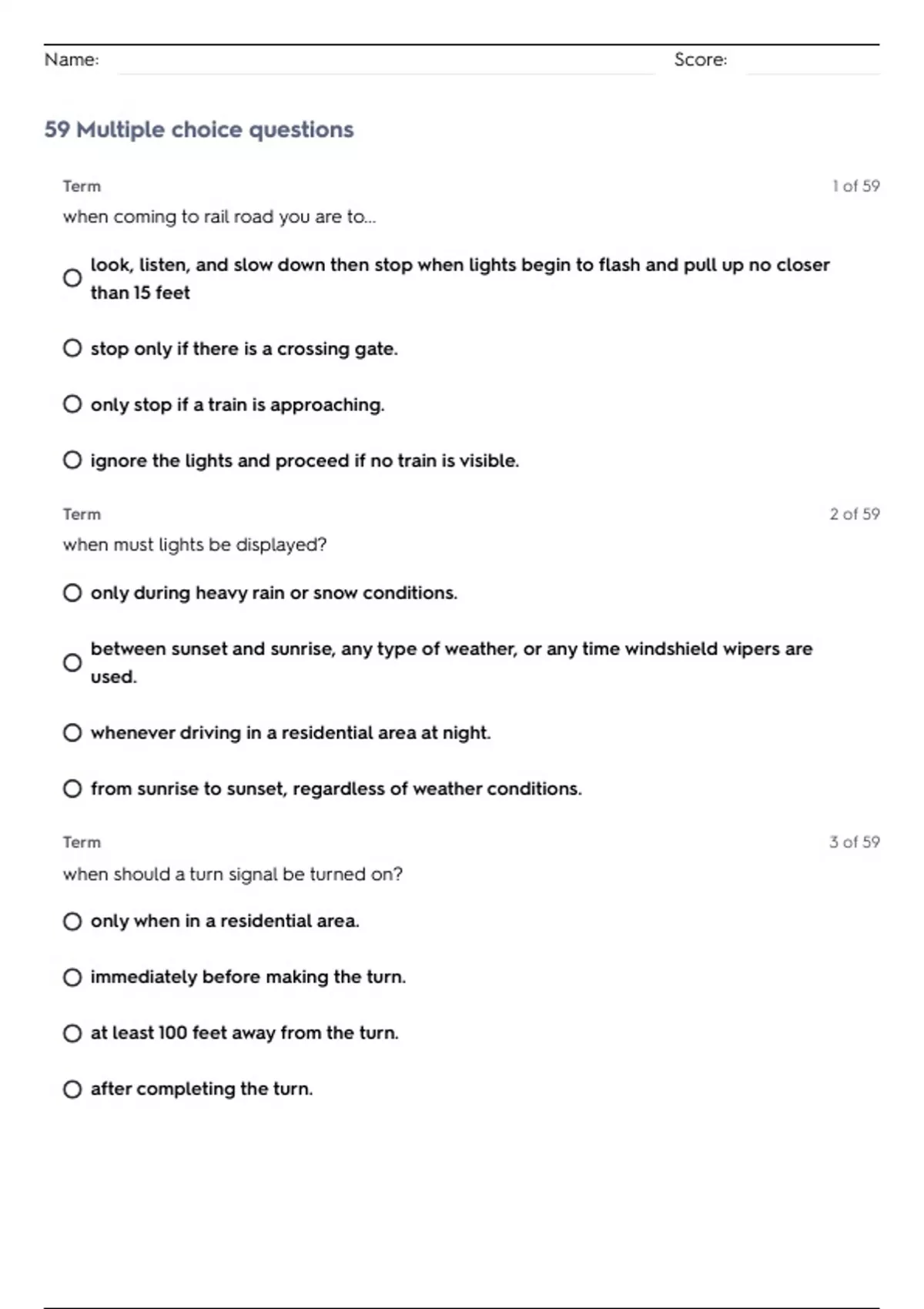The image size is (924, 1309).
Task: Pick 'from sunrise to sunset' option
Action: click(x=72, y=788)
